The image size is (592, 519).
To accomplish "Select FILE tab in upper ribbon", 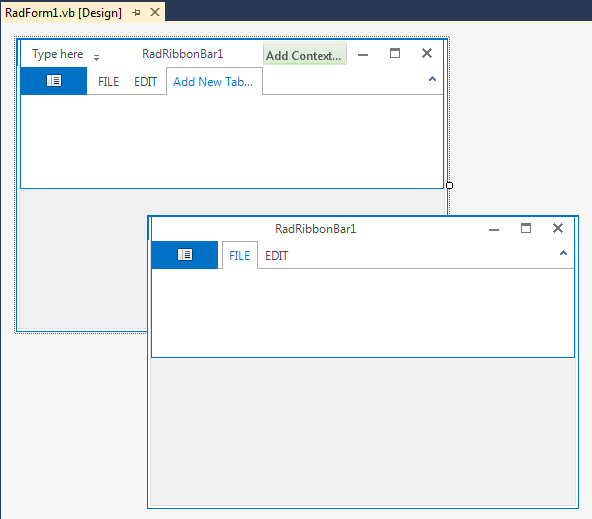I will click(108, 82).
